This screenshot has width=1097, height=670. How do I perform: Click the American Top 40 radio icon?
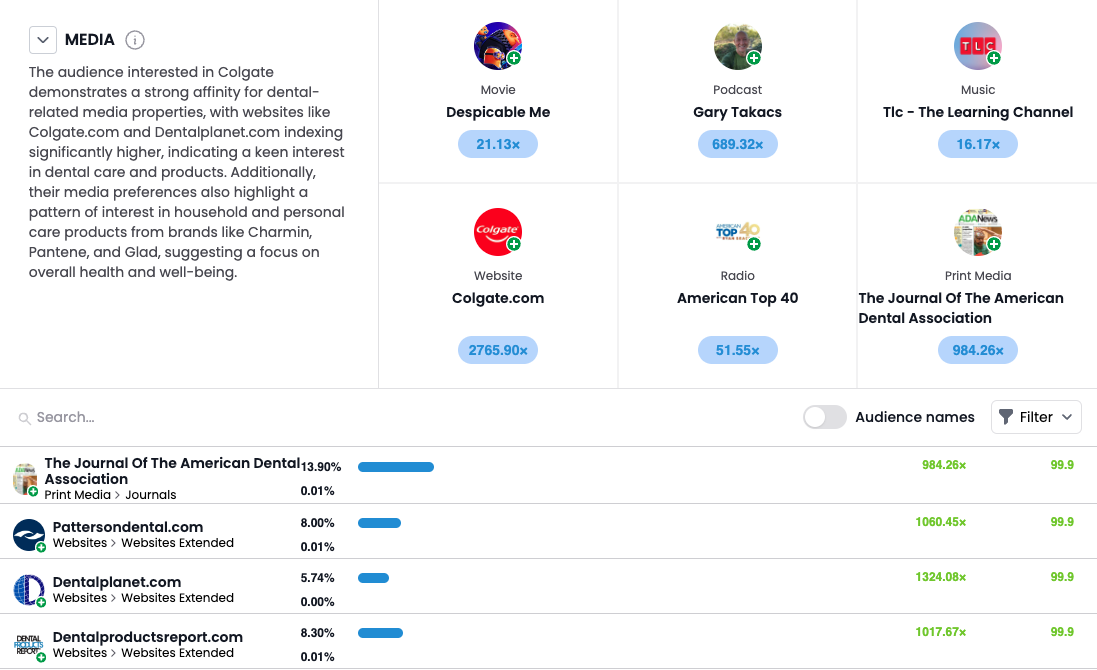(738, 232)
